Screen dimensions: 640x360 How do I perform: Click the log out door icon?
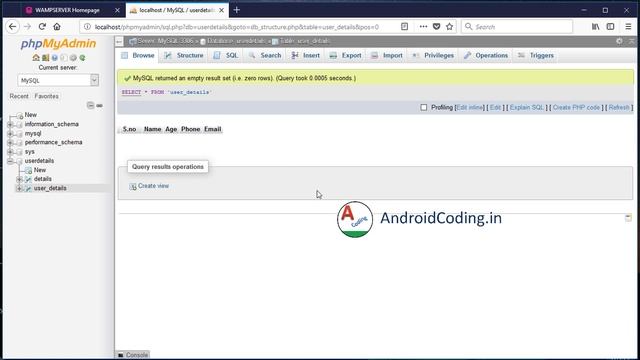[x=45, y=58]
